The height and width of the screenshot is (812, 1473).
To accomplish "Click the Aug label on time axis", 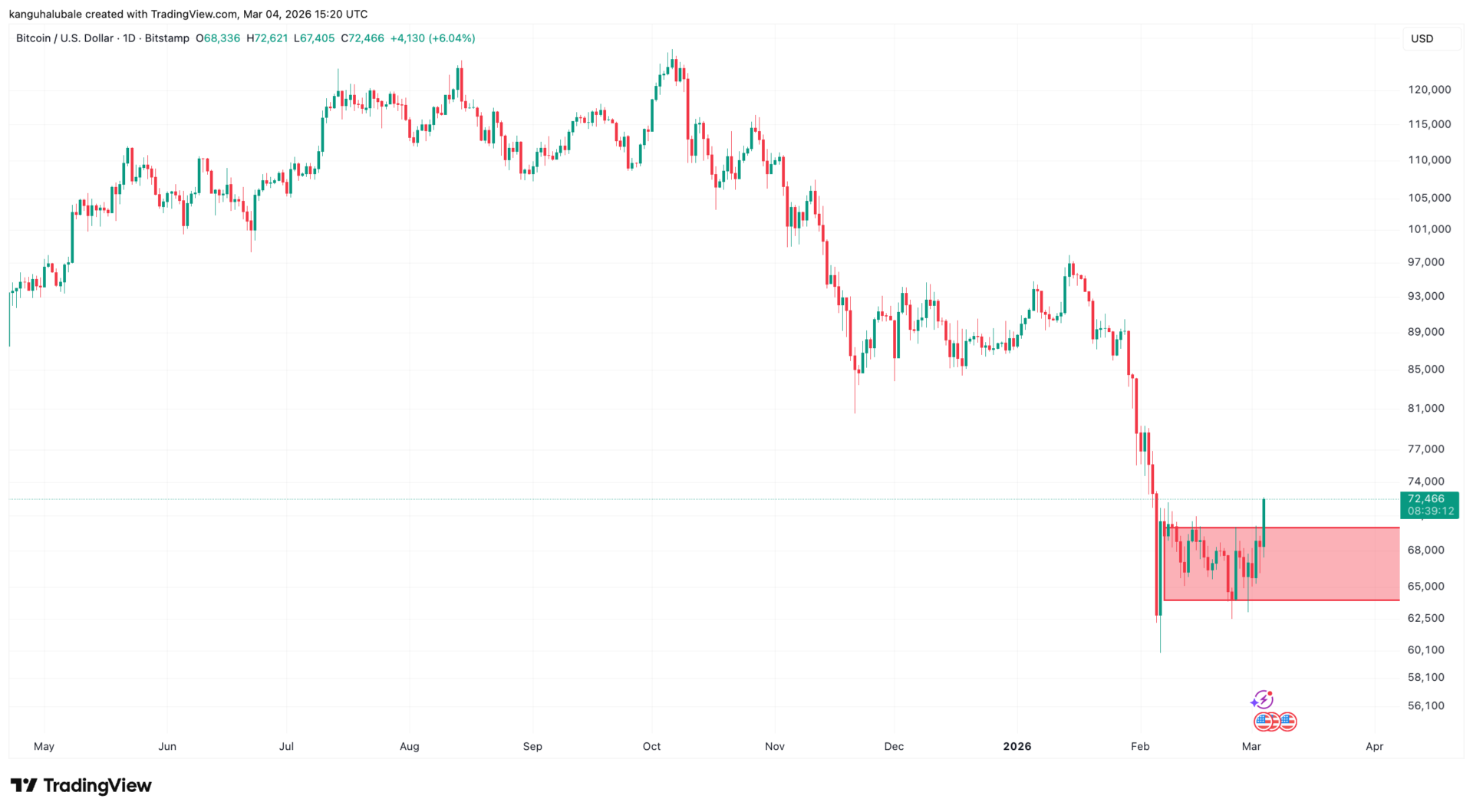I will [x=409, y=746].
